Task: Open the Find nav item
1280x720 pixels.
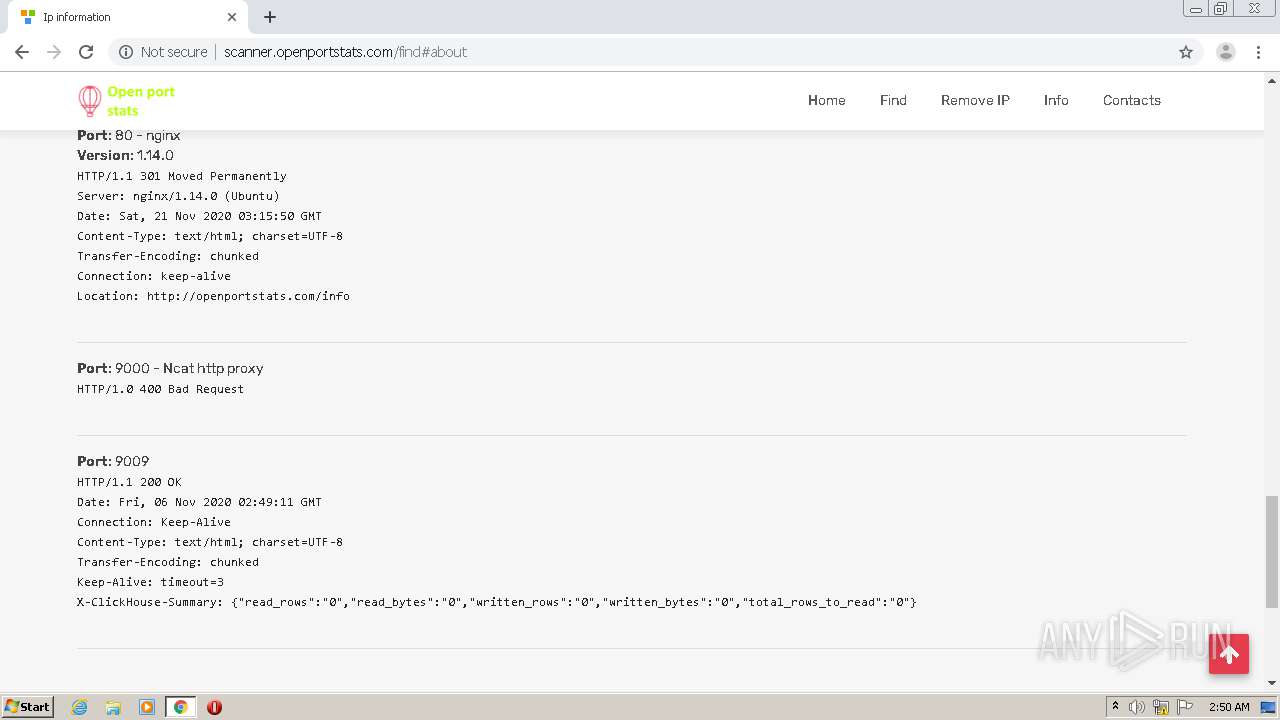Action: [893, 100]
